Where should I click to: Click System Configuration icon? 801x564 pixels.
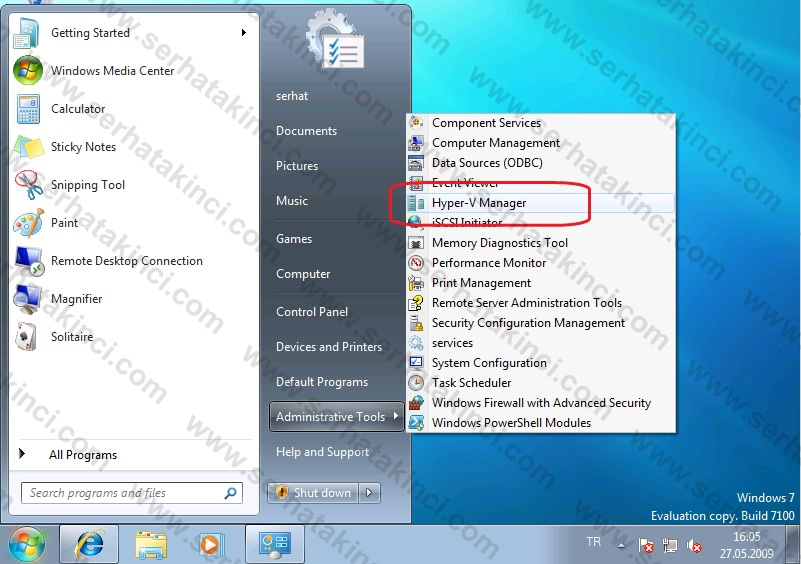click(x=416, y=363)
